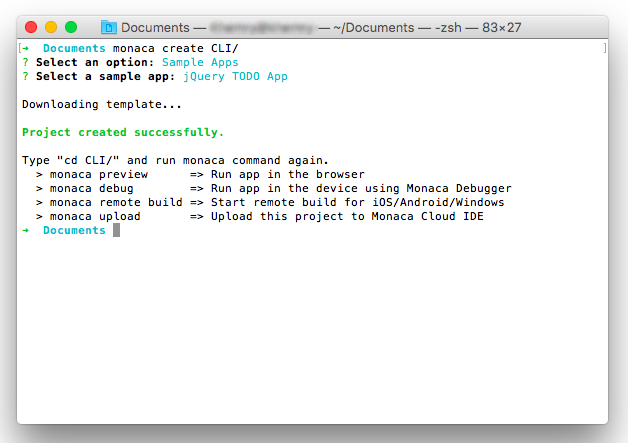Click the terminal cursor block at prompt

[x=116, y=230]
